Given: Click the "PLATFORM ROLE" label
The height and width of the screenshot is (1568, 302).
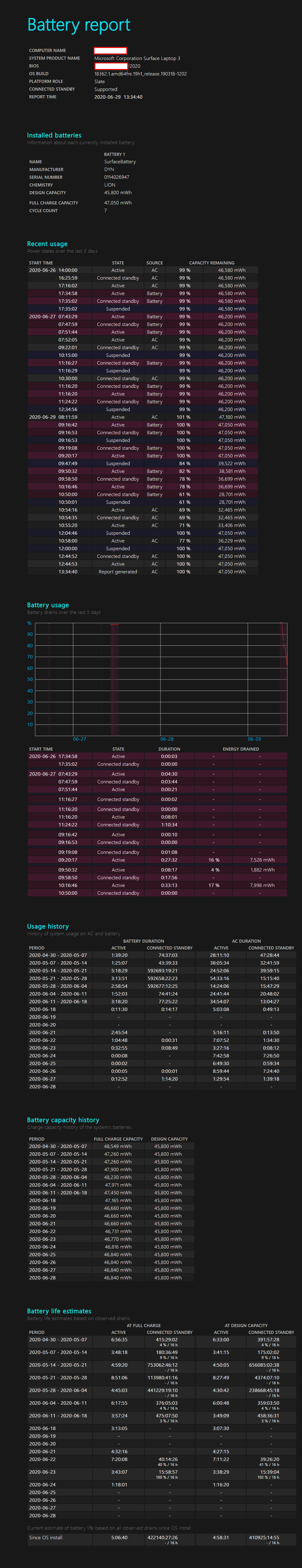Looking at the screenshot, I should coord(46,82).
